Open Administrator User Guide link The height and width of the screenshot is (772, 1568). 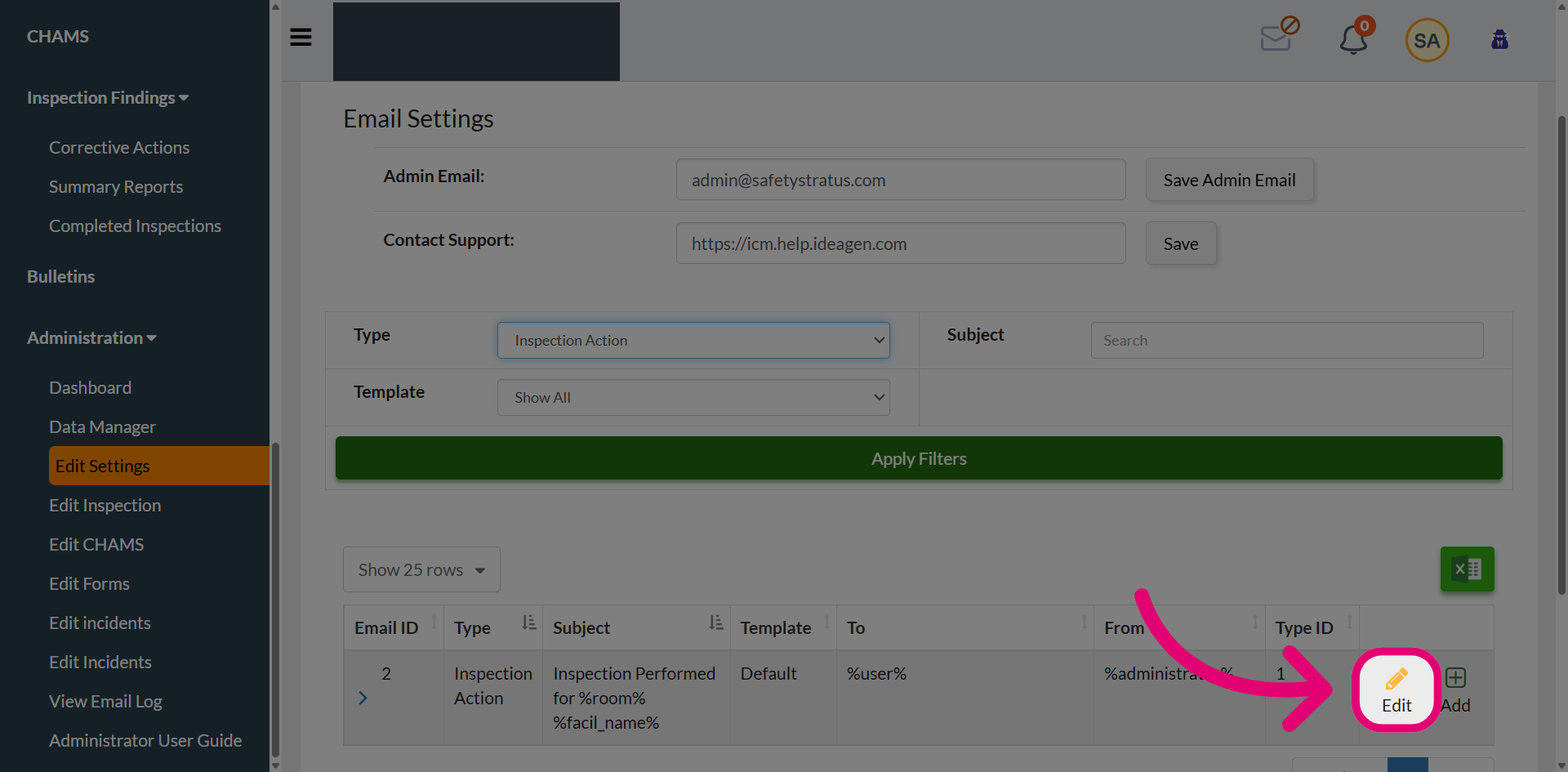145,740
